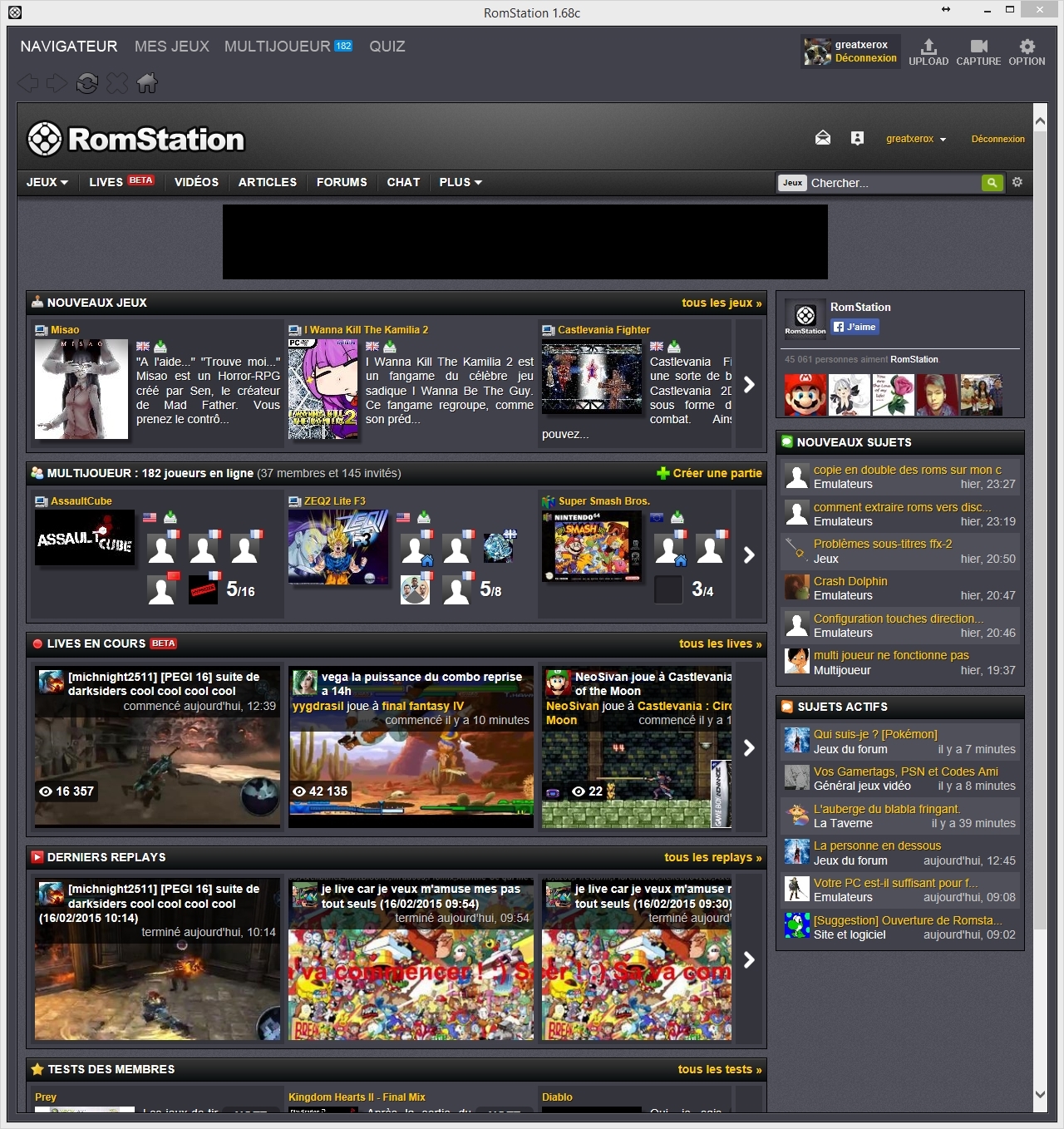Open the Option settings gear
1064x1129 pixels.
1027,52
